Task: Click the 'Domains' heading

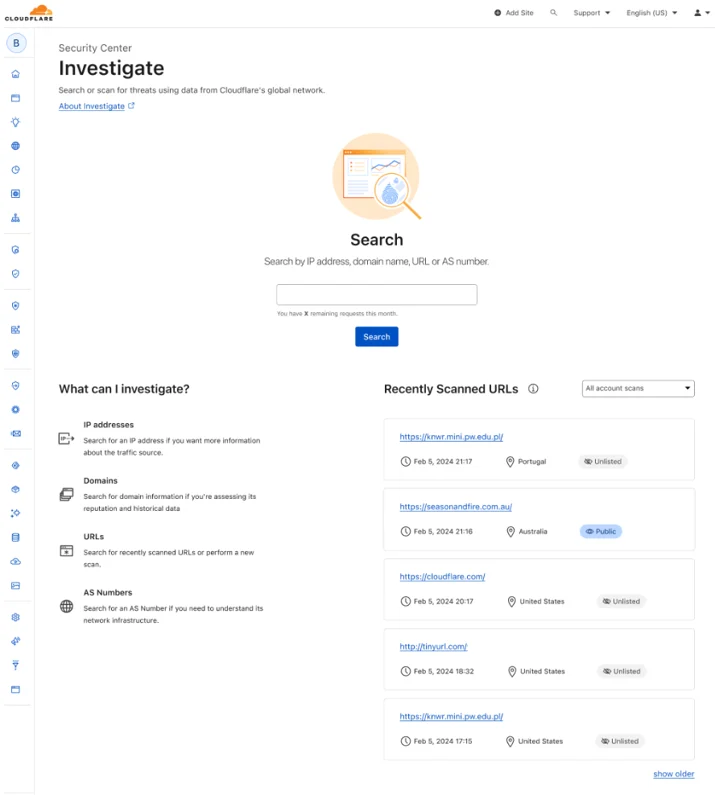Action: pos(100,481)
